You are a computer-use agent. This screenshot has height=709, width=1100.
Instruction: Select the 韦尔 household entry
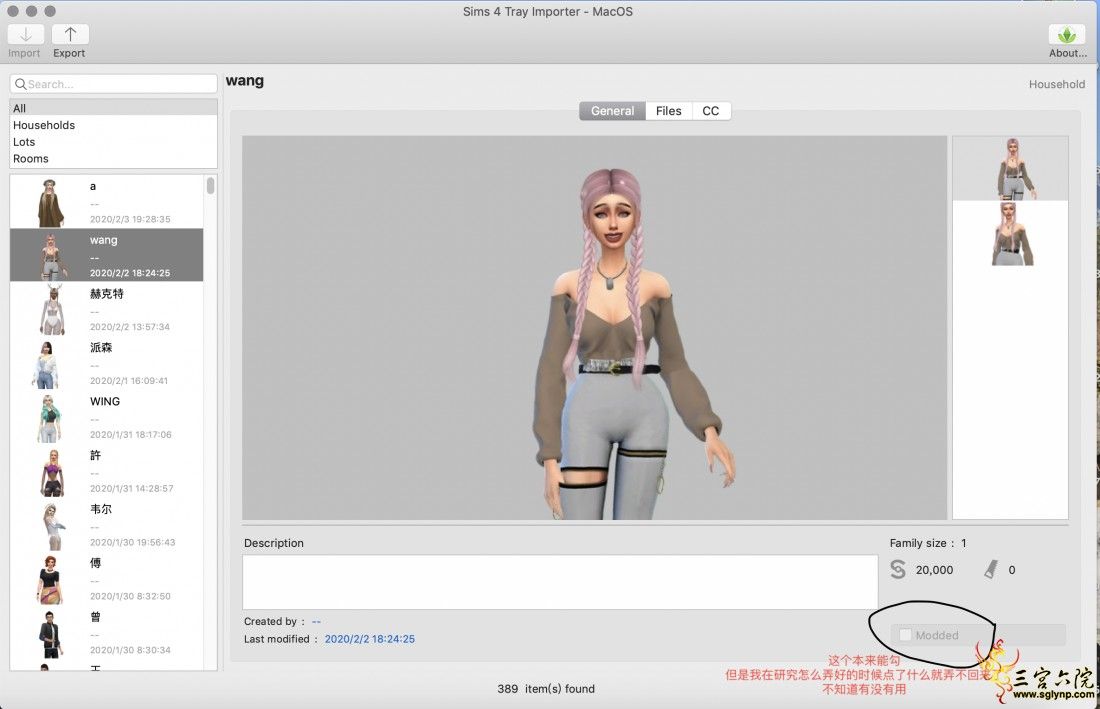107,525
